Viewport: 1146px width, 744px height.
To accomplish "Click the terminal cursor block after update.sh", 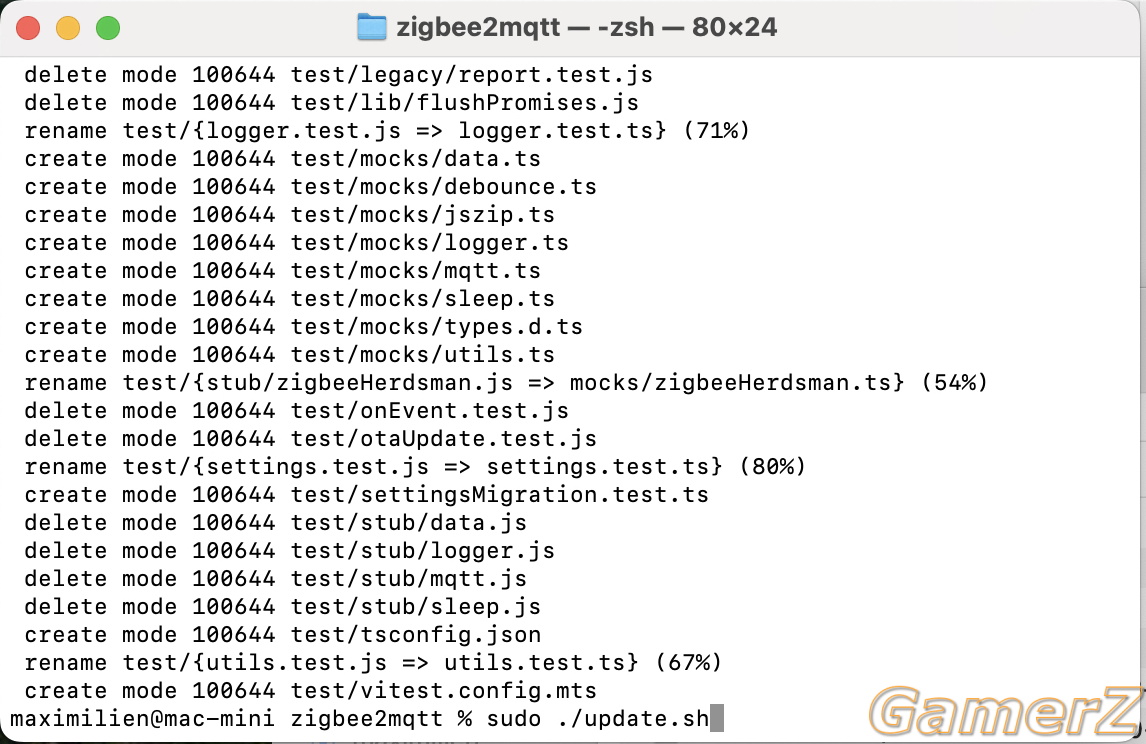I will (716, 718).
